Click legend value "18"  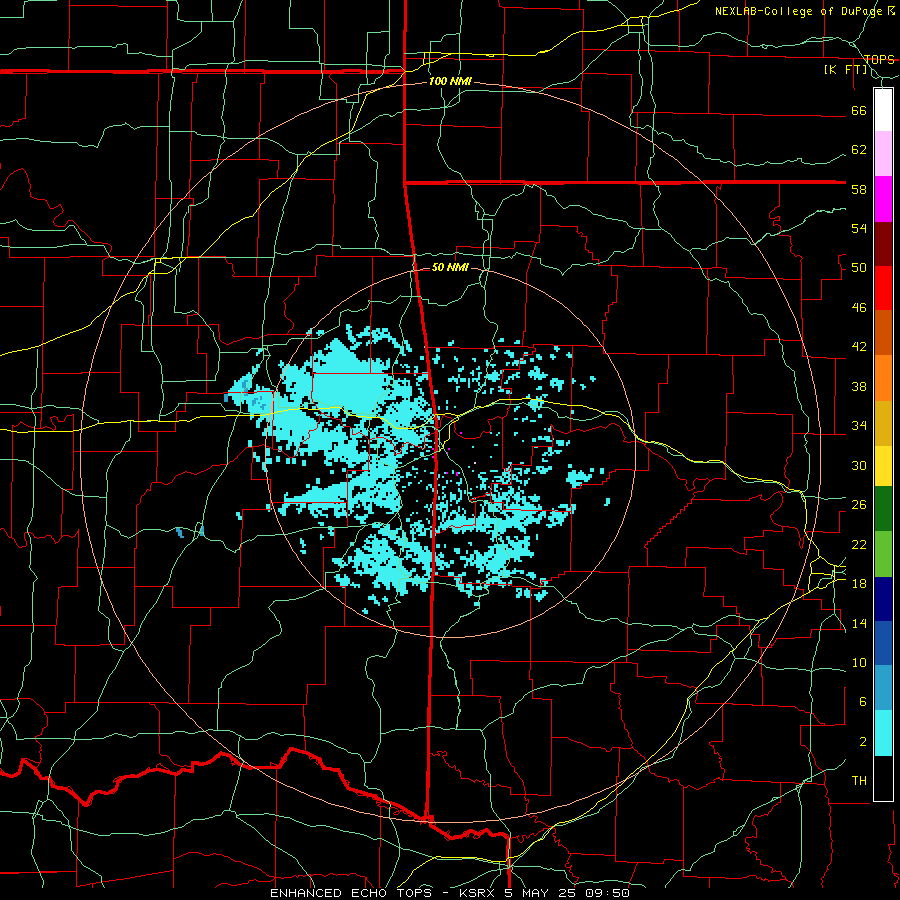pyautogui.click(x=859, y=584)
